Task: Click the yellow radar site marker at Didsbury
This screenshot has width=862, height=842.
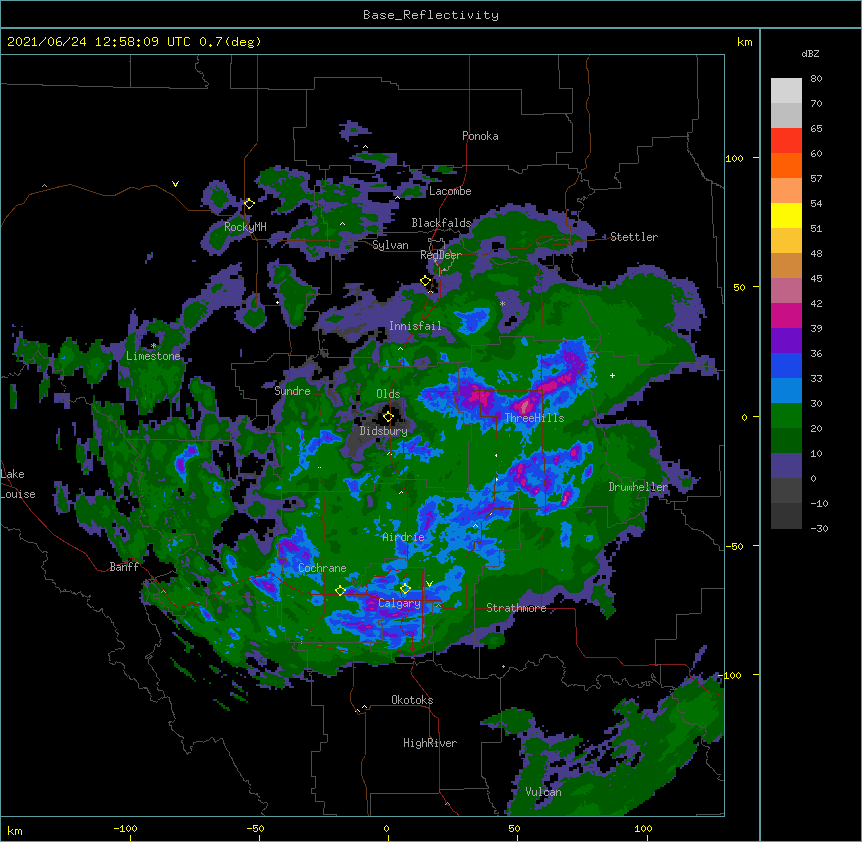Action: click(388, 417)
